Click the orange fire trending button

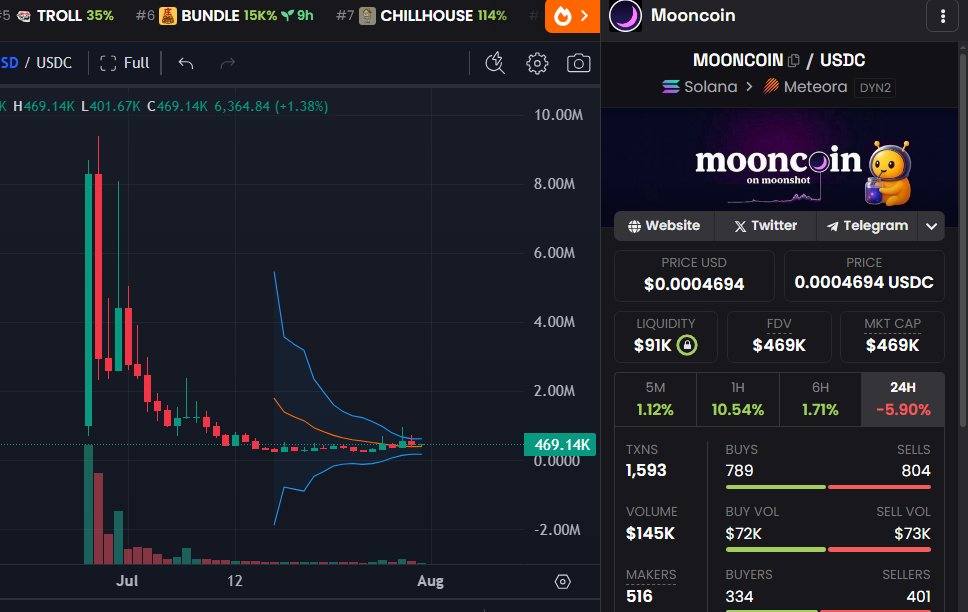[572, 16]
